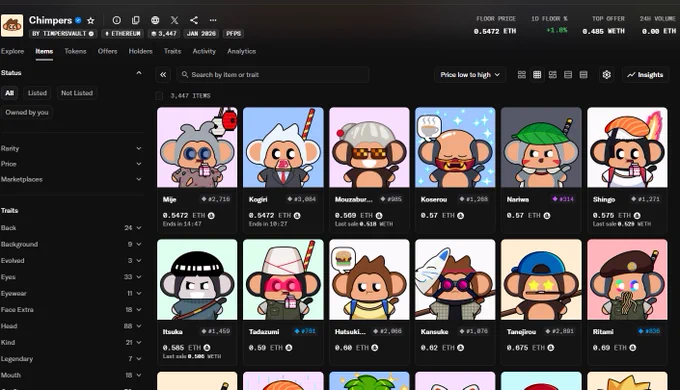Click the Chimpers collection avatar
Screen dimensions: 680x390
coord(12,25)
